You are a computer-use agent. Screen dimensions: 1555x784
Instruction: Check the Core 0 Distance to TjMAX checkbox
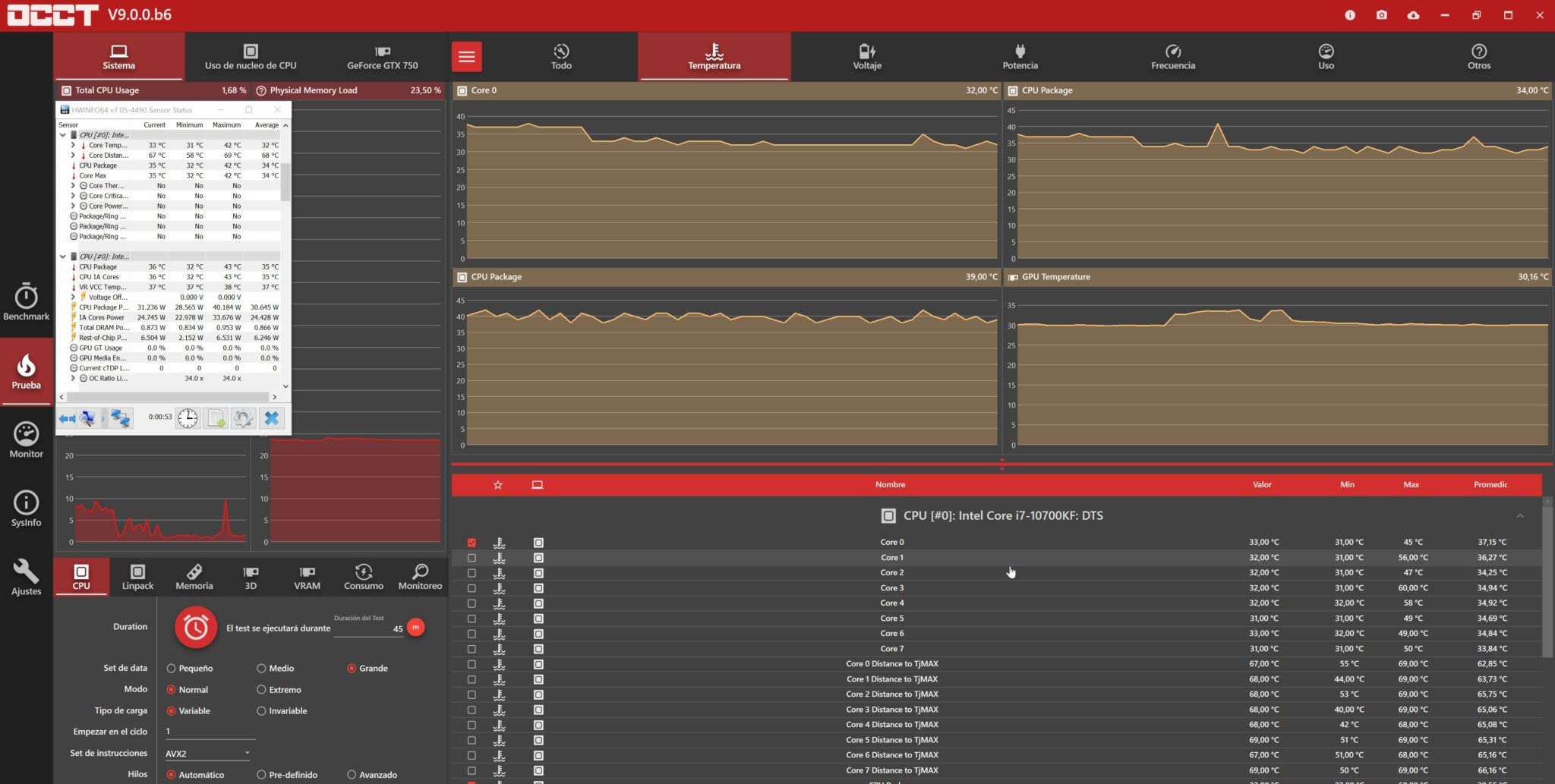tap(472, 664)
